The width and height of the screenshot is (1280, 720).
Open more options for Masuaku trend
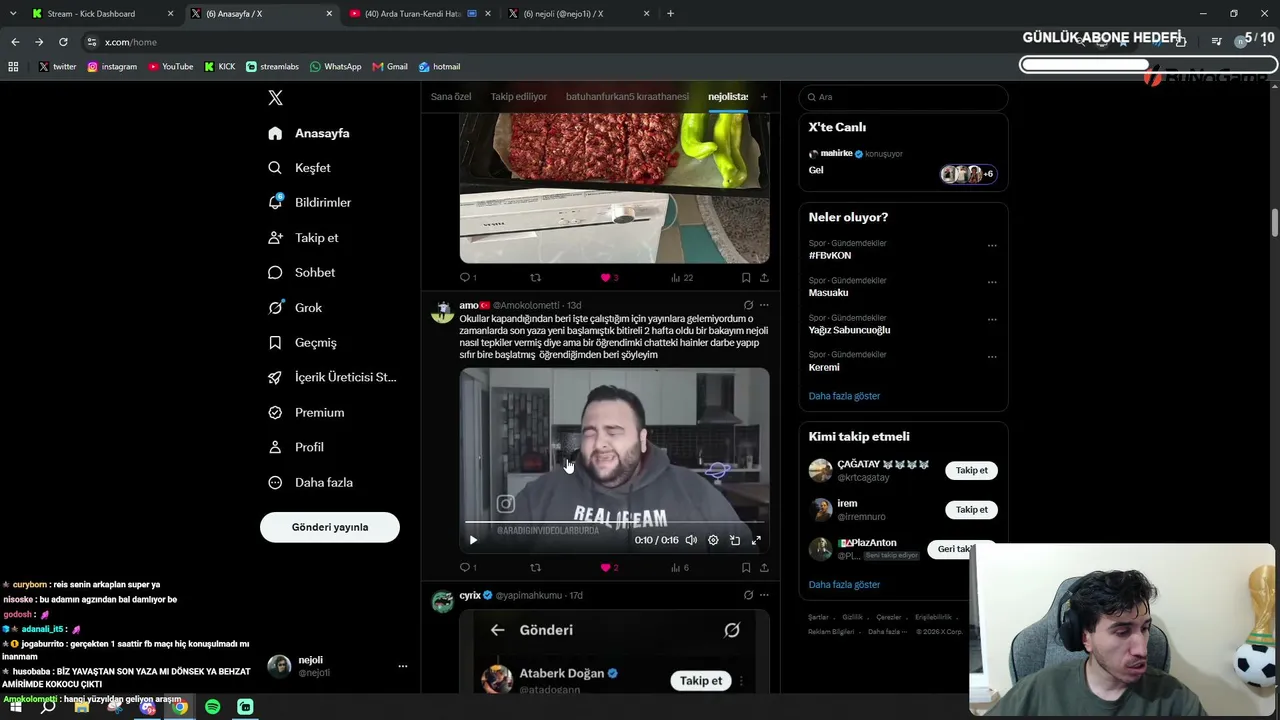(992, 282)
